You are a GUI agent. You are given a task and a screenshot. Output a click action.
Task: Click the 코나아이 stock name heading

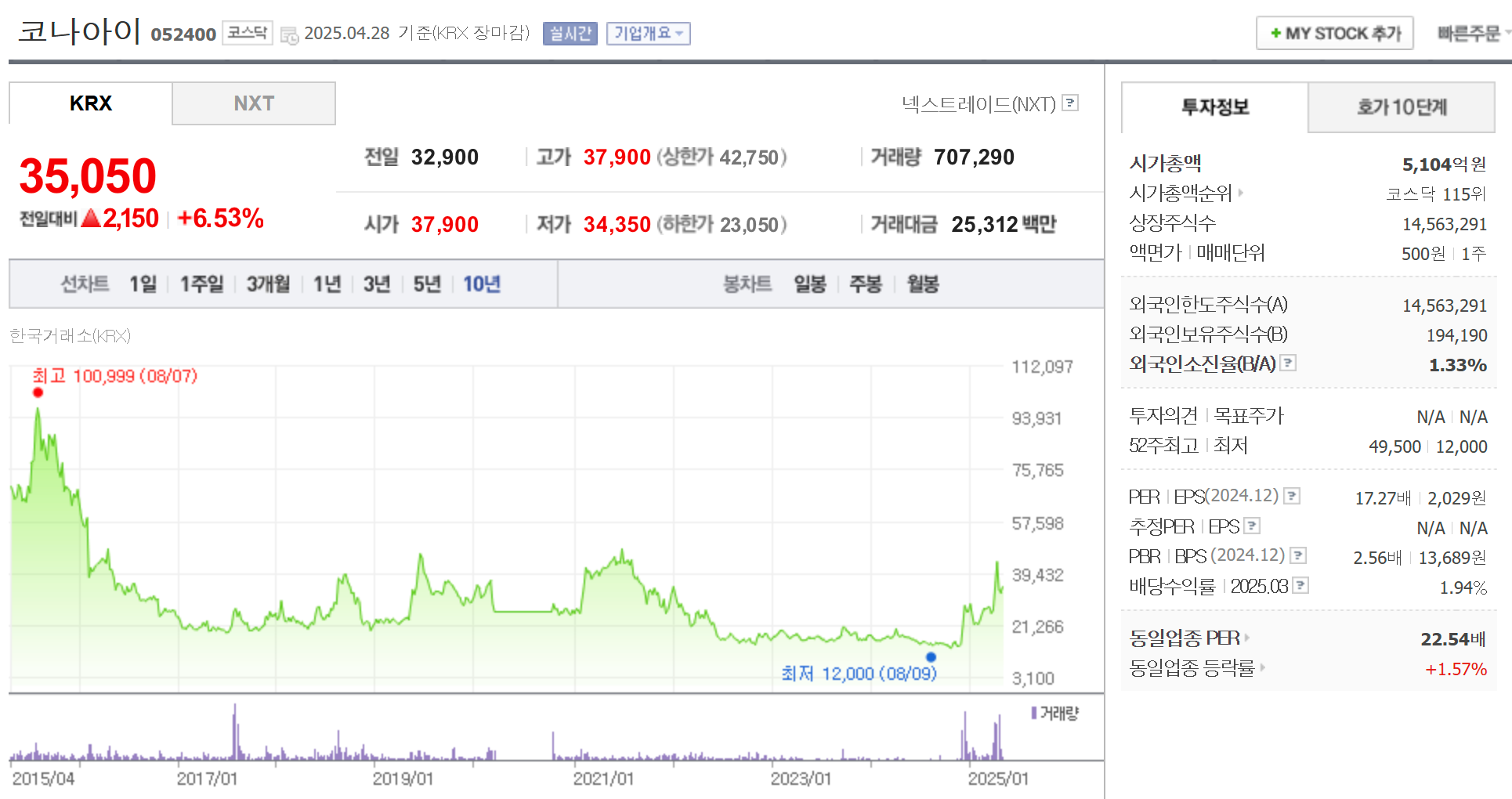click(79, 31)
